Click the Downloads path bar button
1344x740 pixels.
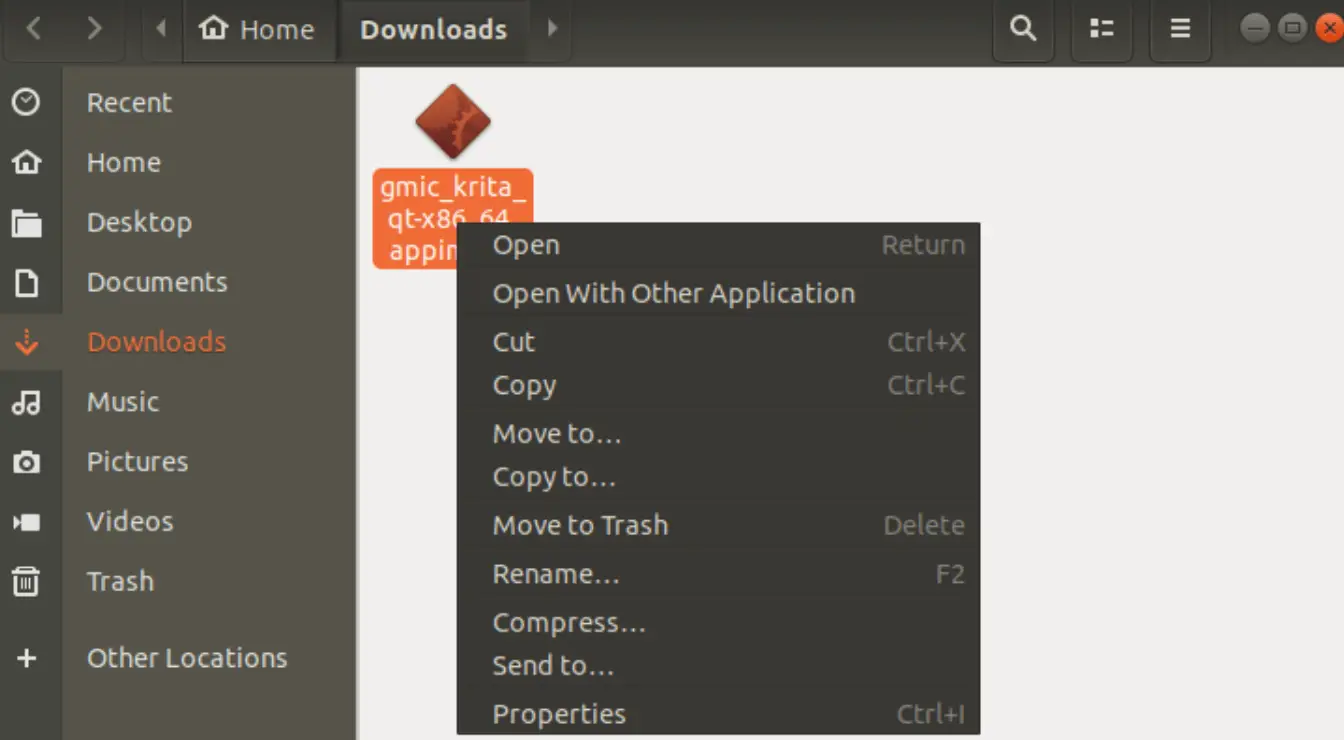(x=433, y=30)
